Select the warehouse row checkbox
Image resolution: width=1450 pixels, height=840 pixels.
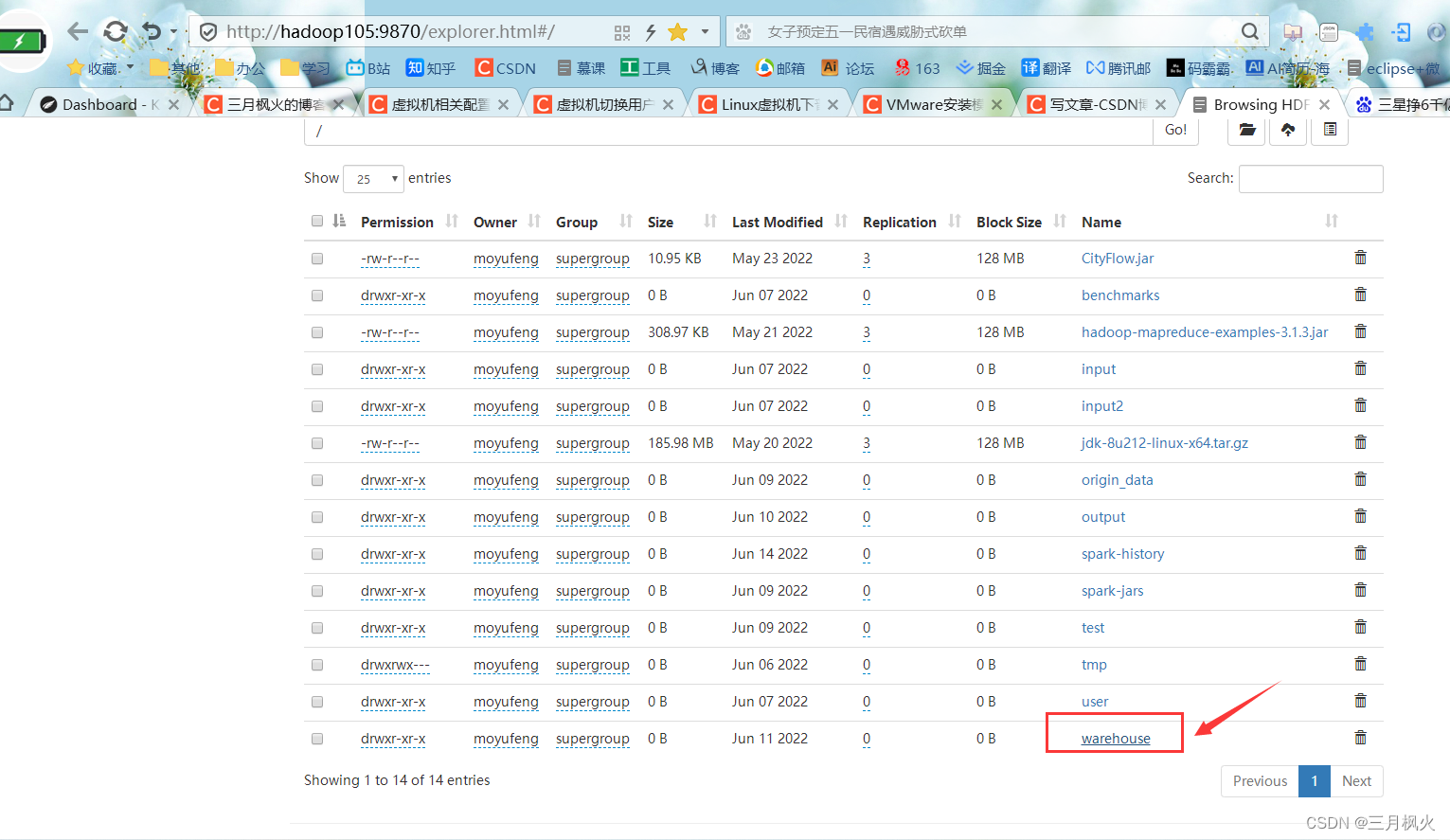tap(317, 739)
